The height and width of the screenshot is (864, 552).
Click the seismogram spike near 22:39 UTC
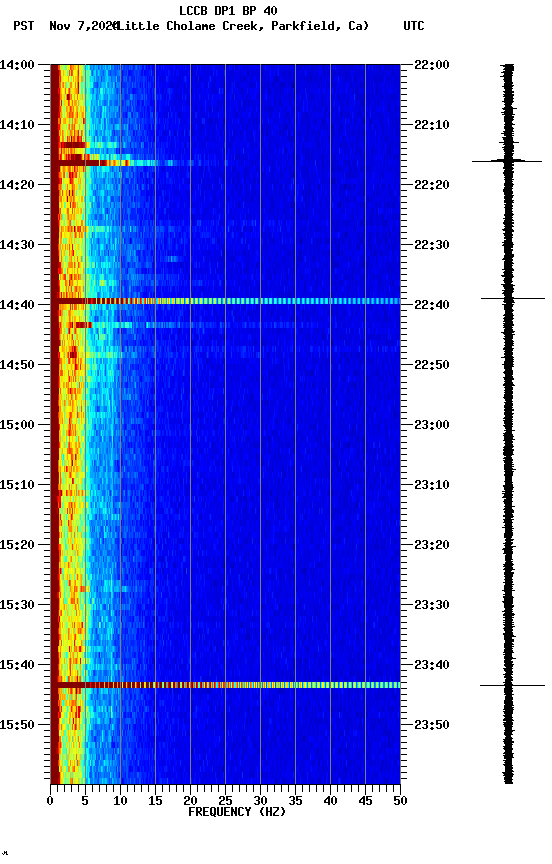(x=513, y=299)
